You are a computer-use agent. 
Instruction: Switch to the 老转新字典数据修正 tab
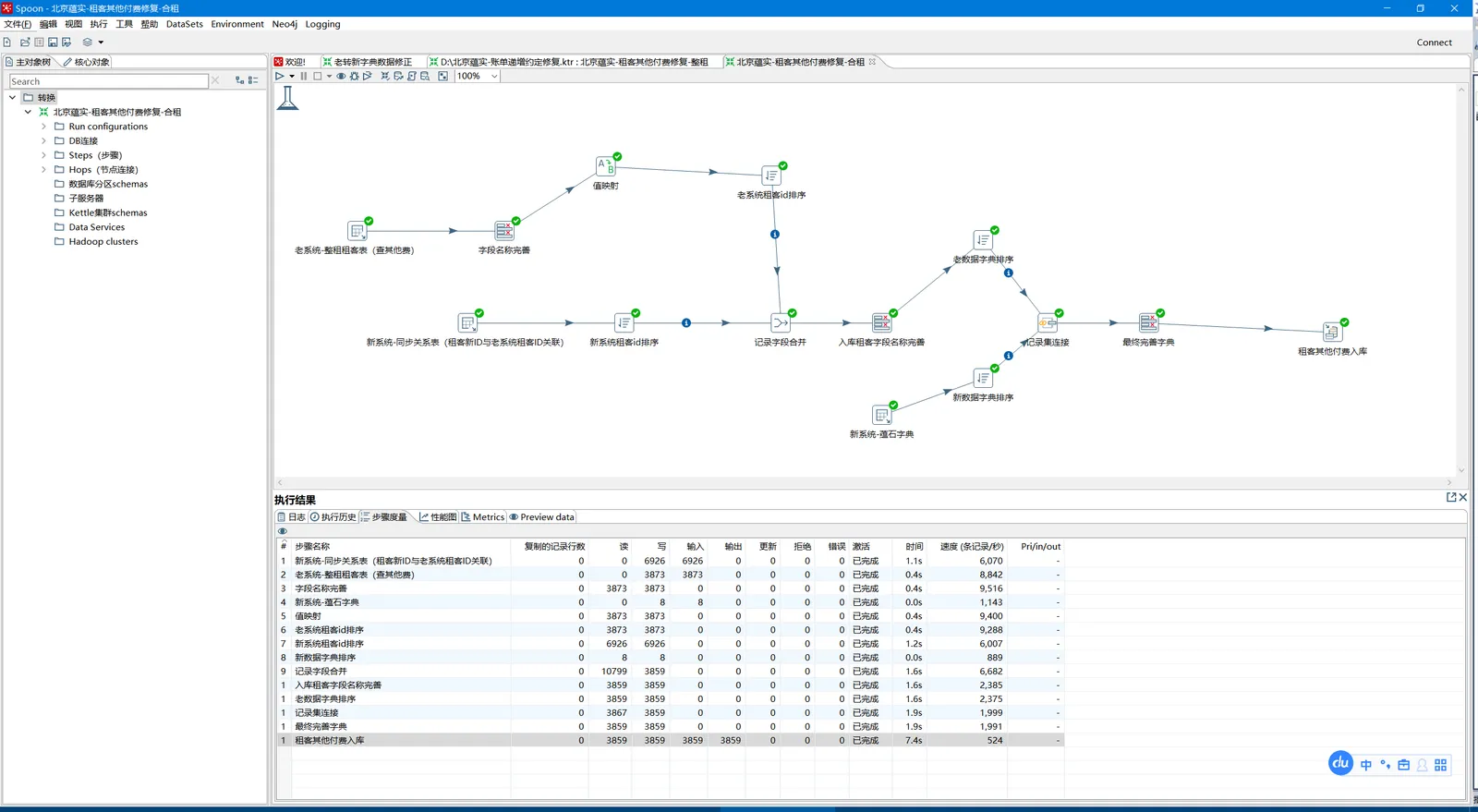click(373, 62)
